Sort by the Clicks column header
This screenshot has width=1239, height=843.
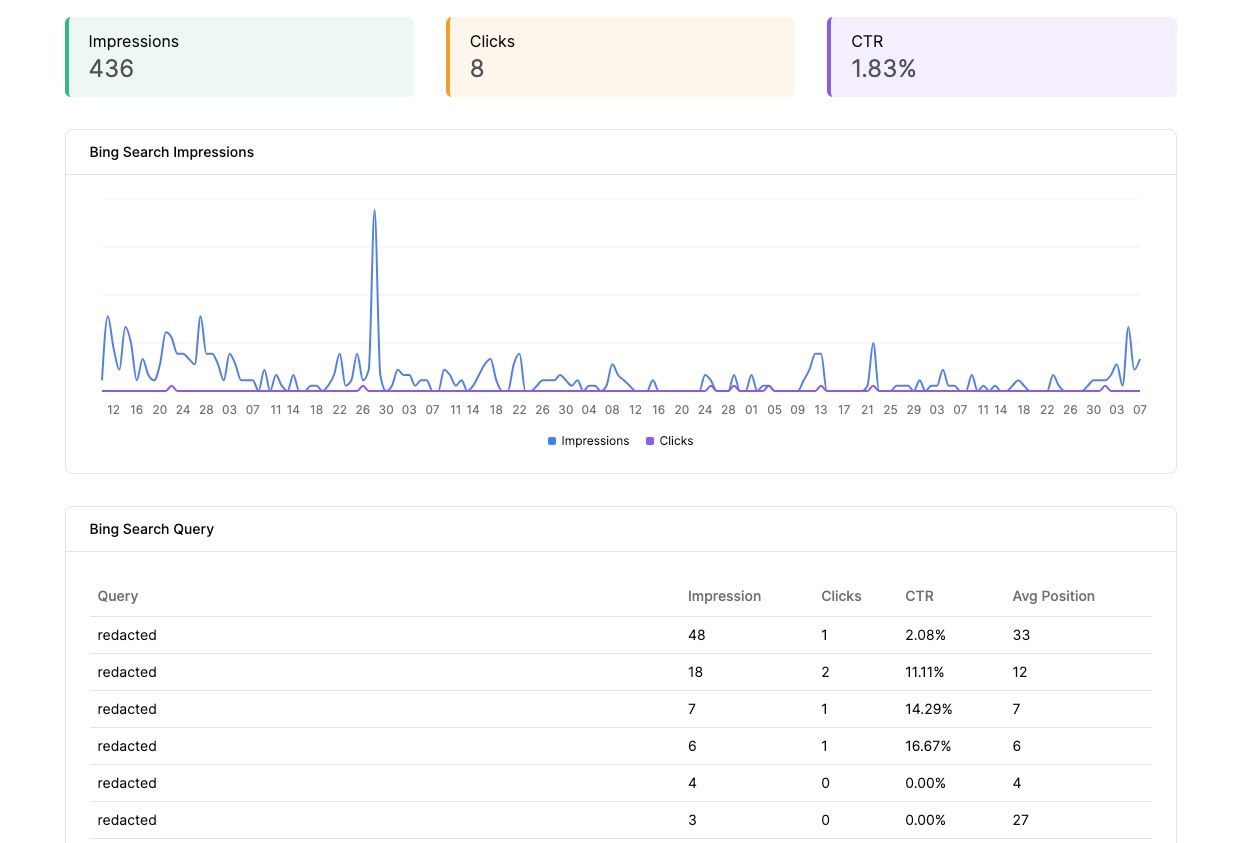click(x=841, y=596)
